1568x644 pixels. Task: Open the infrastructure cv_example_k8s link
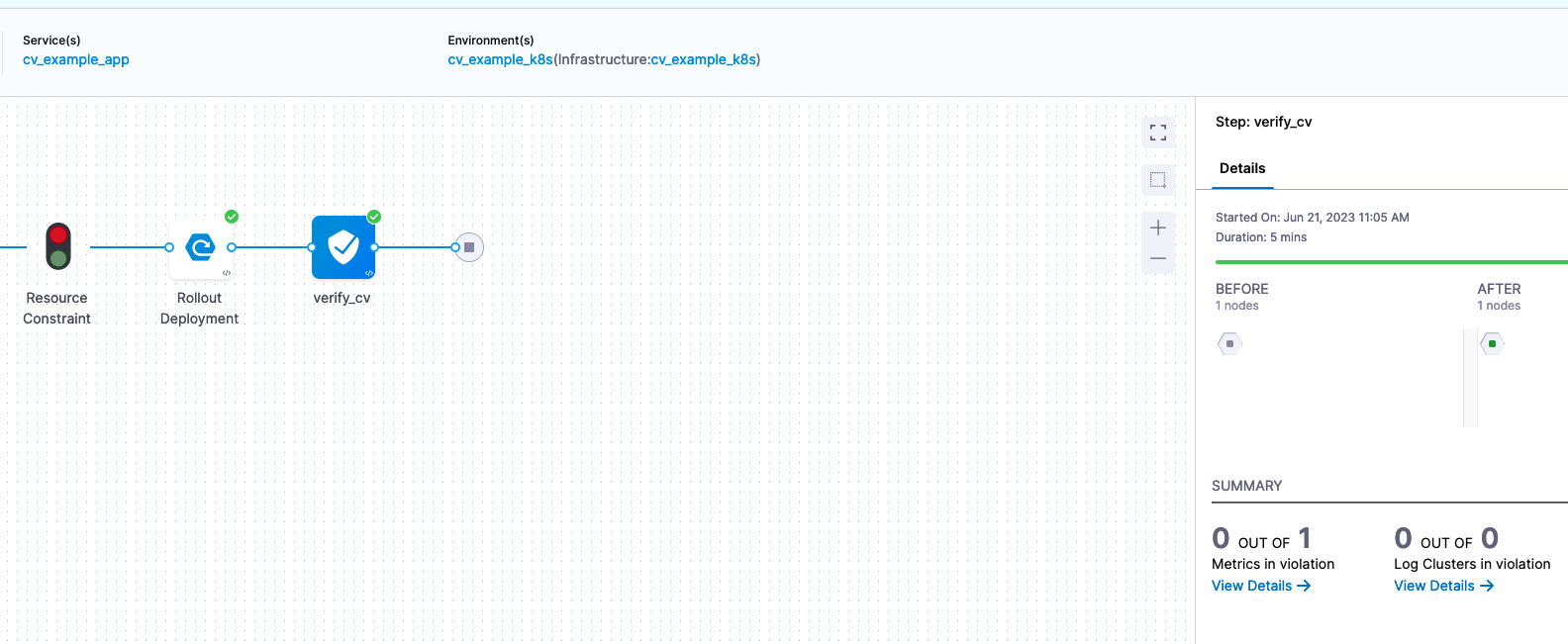pyautogui.click(x=703, y=59)
